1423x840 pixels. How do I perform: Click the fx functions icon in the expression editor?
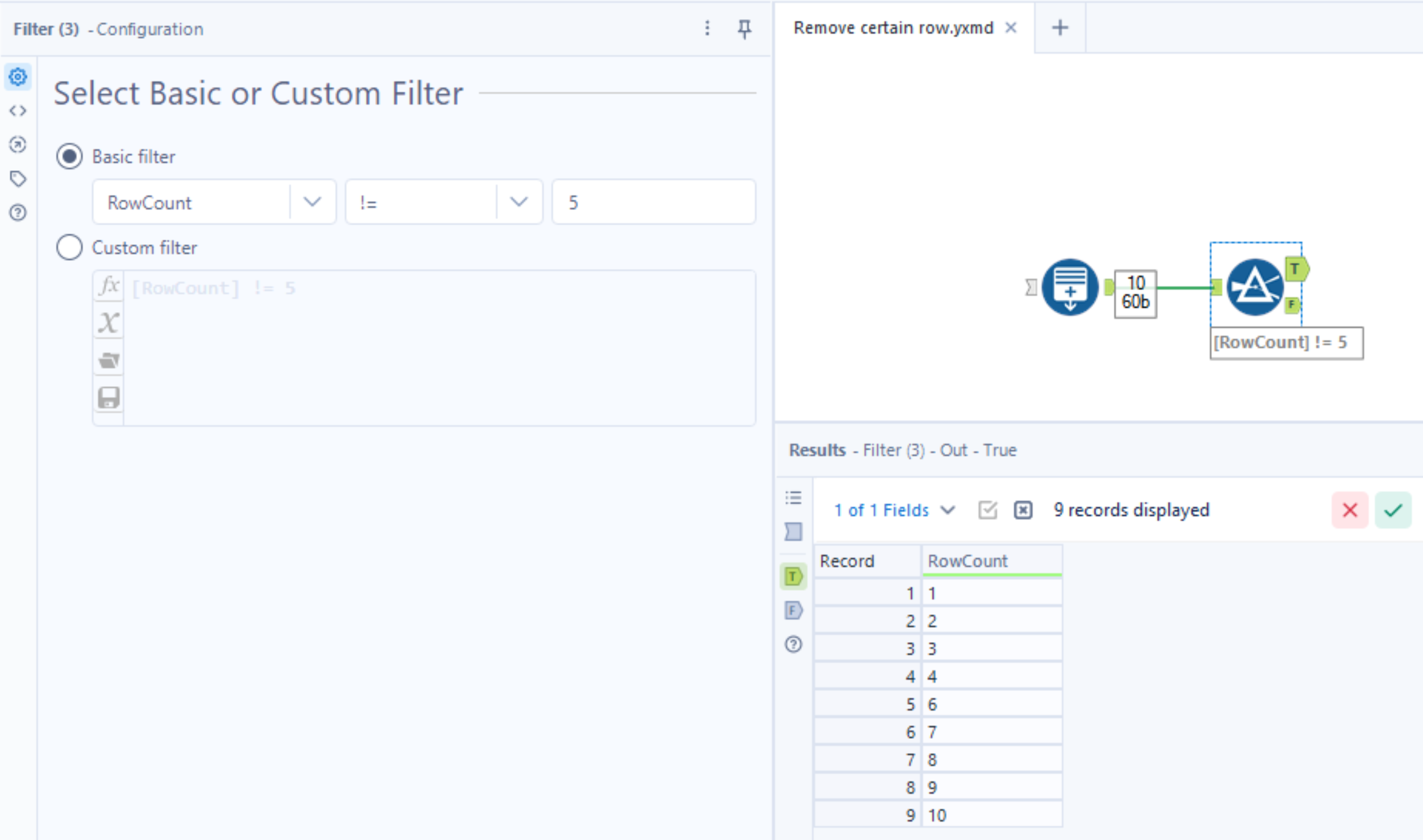(x=108, y=286)
